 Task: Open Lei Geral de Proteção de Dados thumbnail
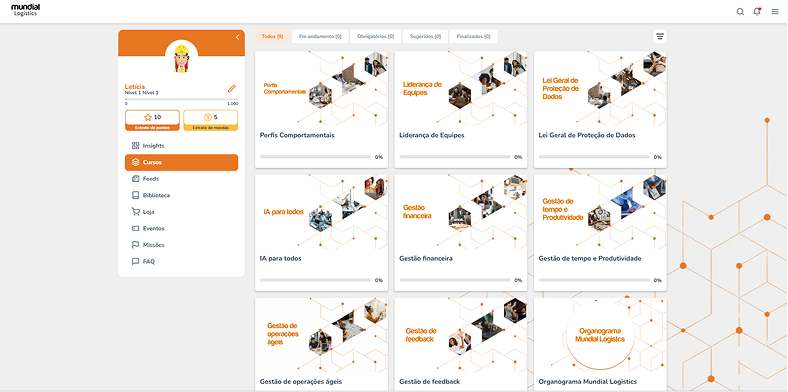pos(600,88)
